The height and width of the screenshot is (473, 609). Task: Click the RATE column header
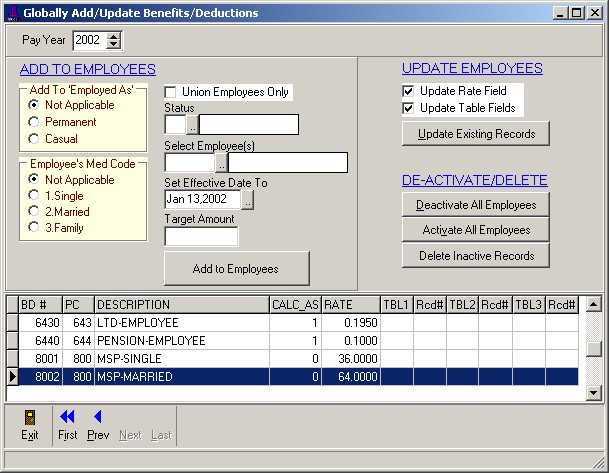(x=351, y=304)
